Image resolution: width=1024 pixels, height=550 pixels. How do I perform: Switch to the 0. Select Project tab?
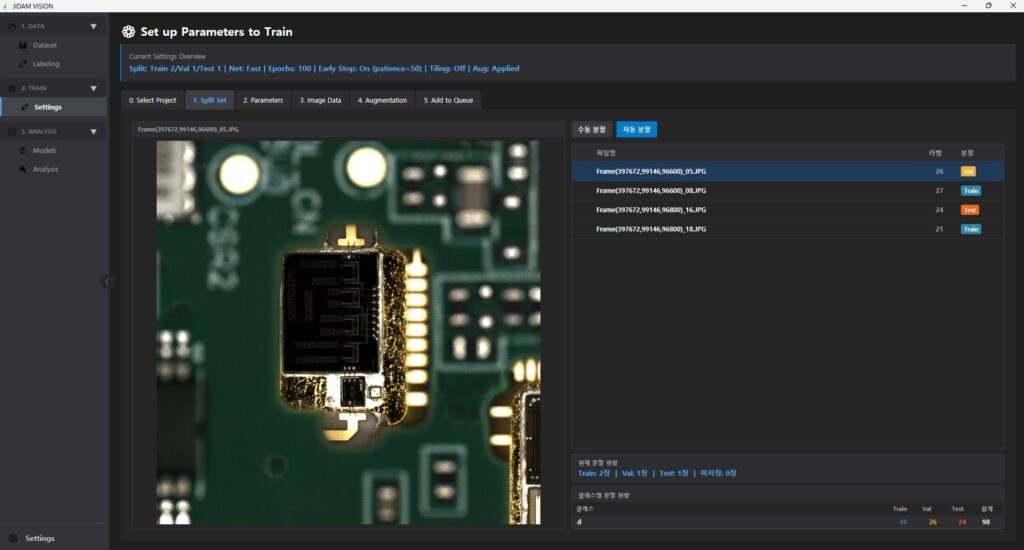pos(152,100)
